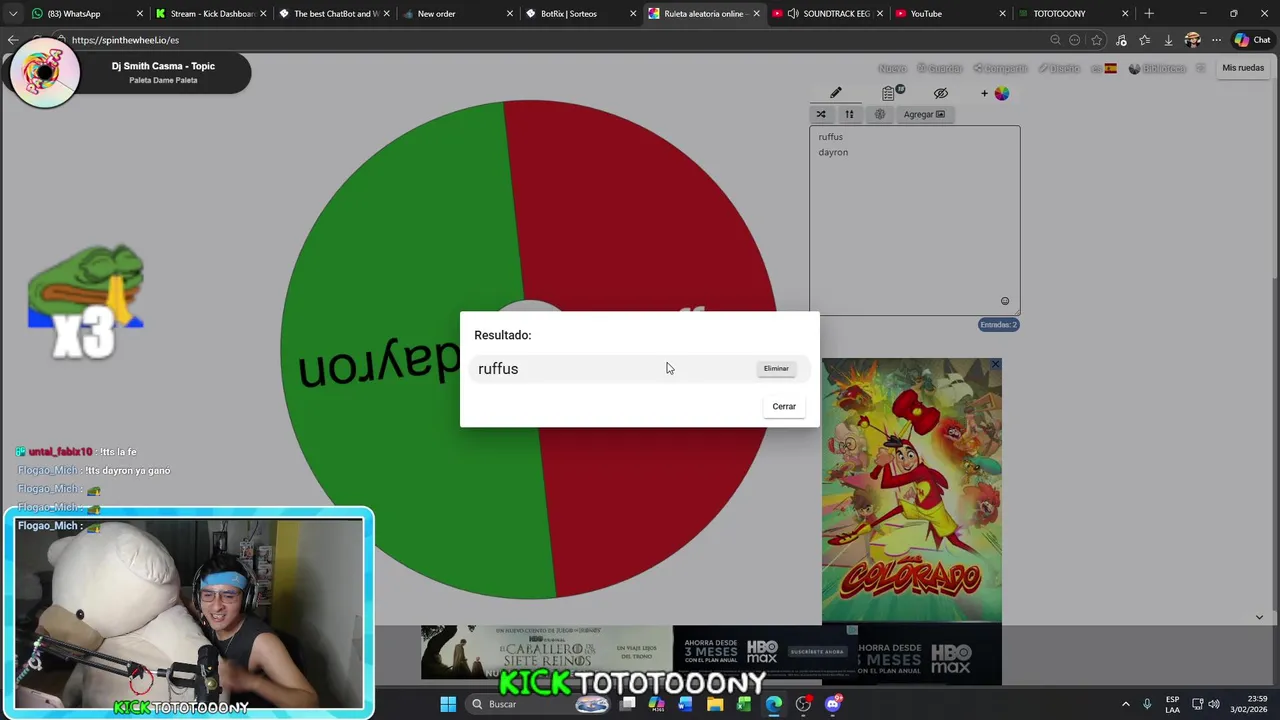Click the plus add wheel icon
This screenshot has height=720, width=1280.
[984, 93]
